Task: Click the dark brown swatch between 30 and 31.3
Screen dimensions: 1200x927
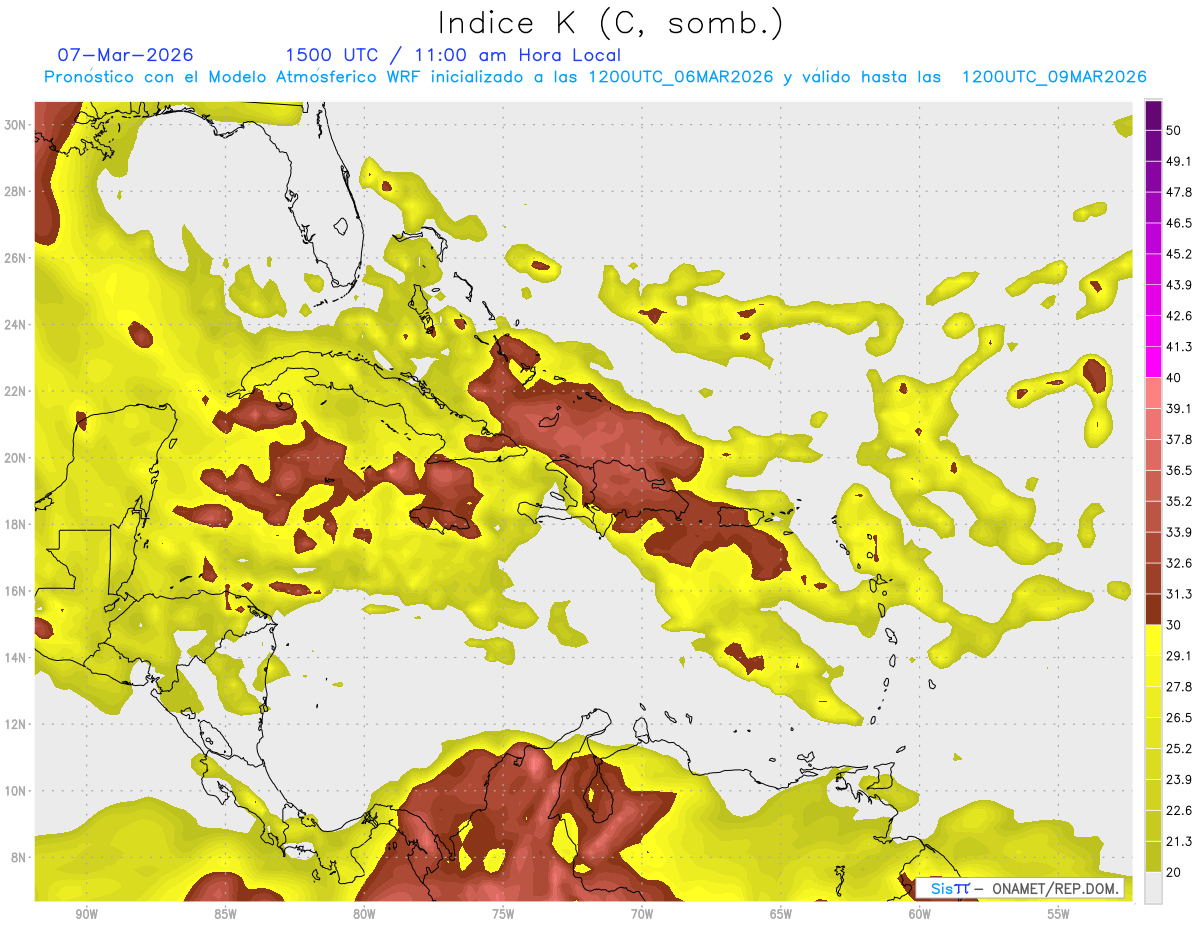Action: 1153,610
